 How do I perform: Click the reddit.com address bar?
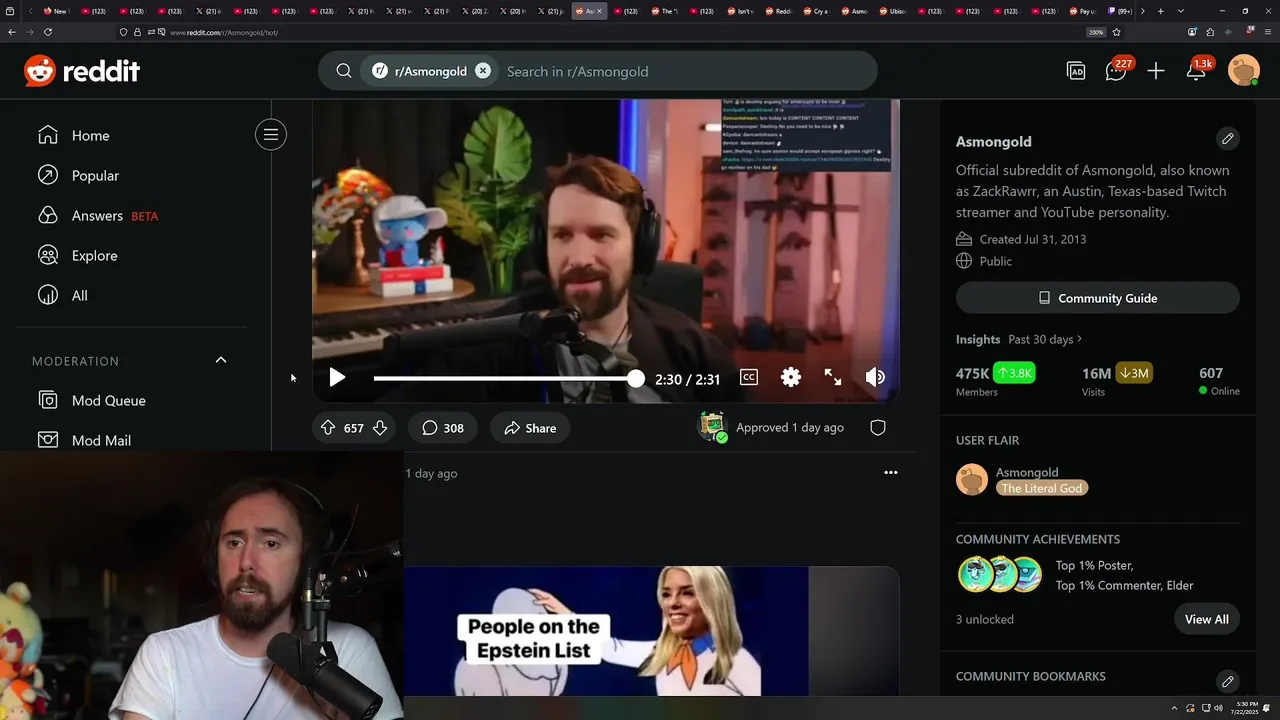600,32
